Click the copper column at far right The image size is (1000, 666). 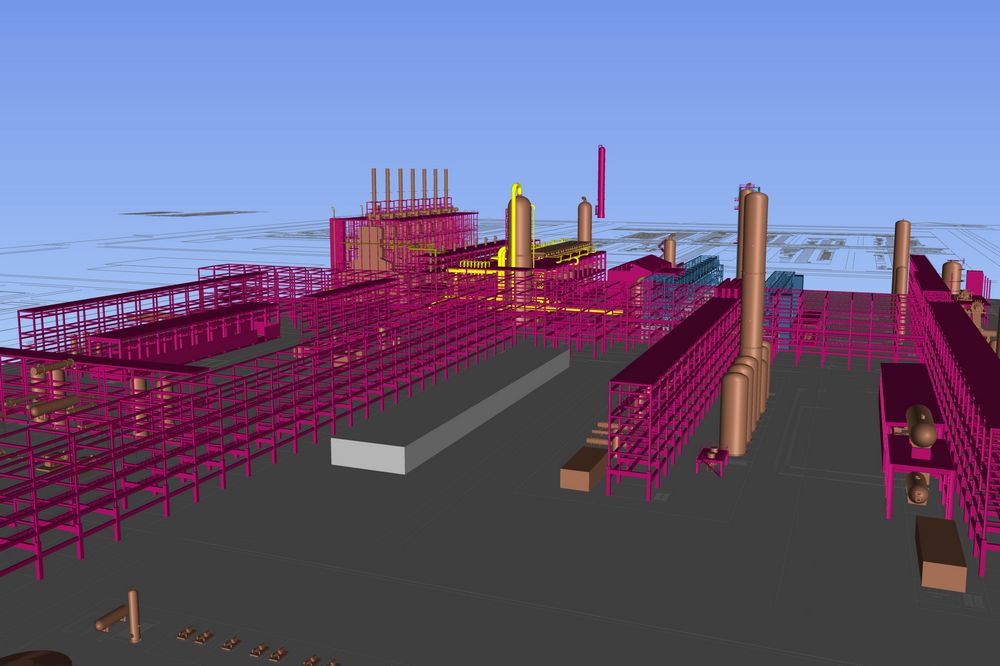click(901, 257)
